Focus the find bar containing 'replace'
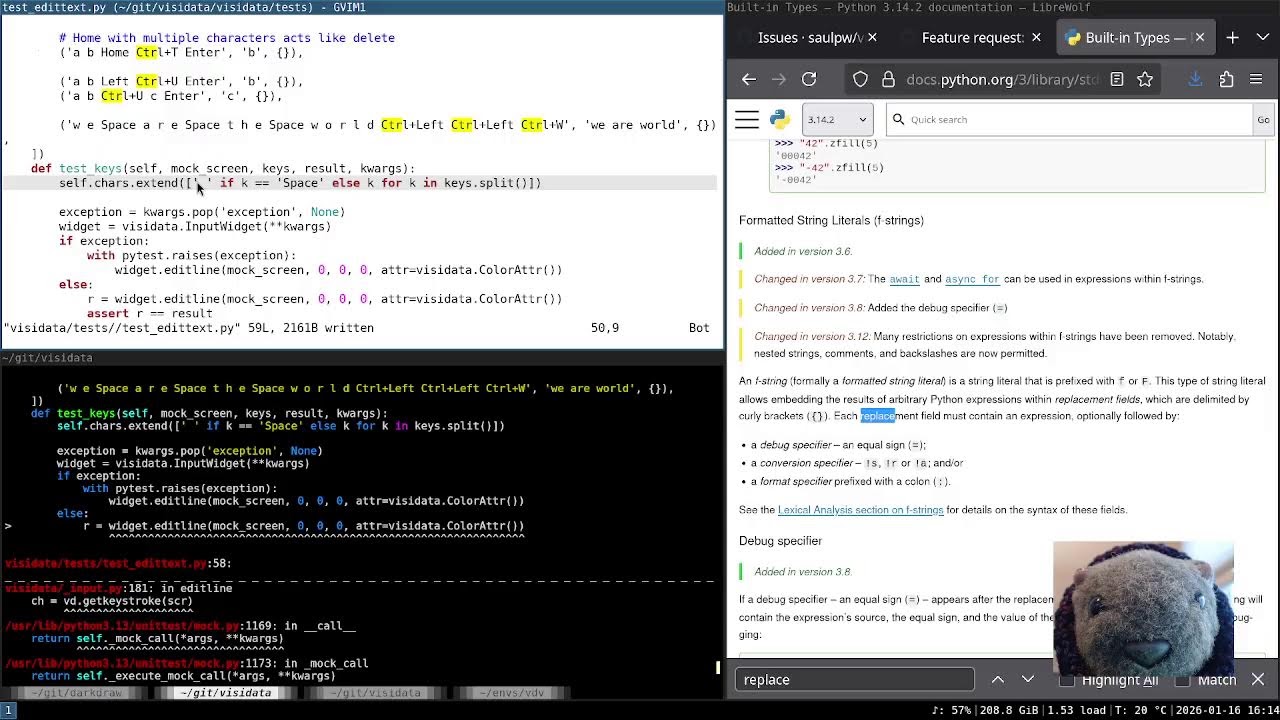This screenshot has height=720, width=1280. tap(855, 680)
